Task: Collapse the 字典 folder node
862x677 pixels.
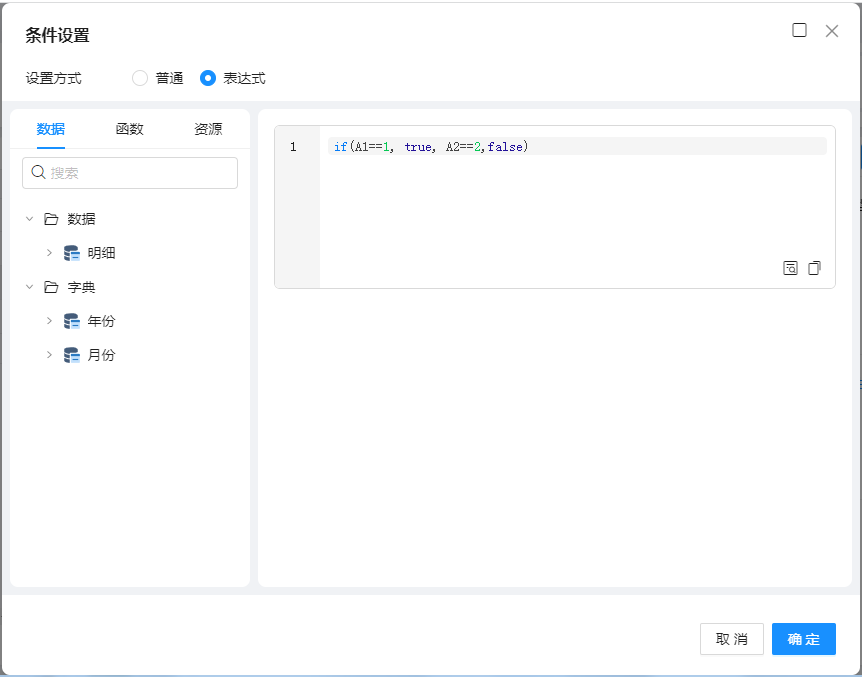Action: 29,287
